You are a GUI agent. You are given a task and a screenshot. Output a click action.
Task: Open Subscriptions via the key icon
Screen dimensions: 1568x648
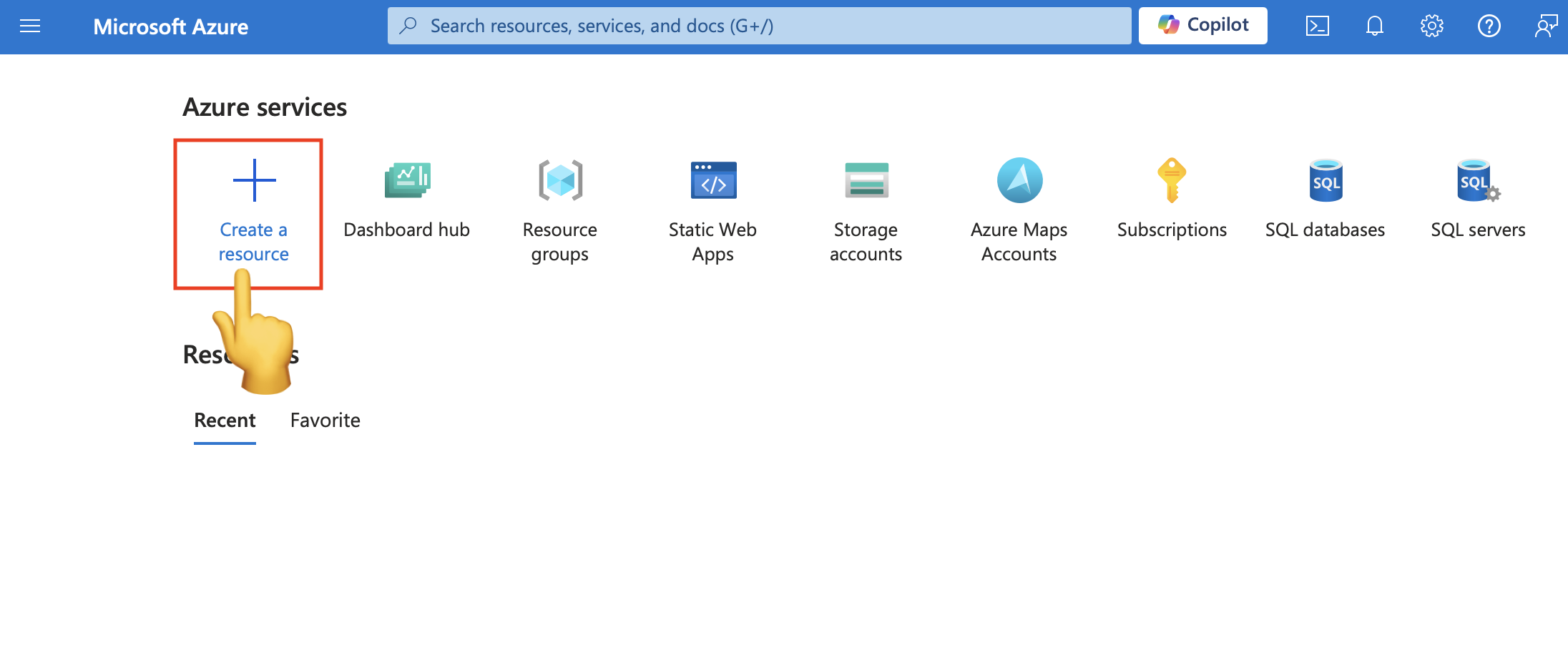[x=1172, y=180]
